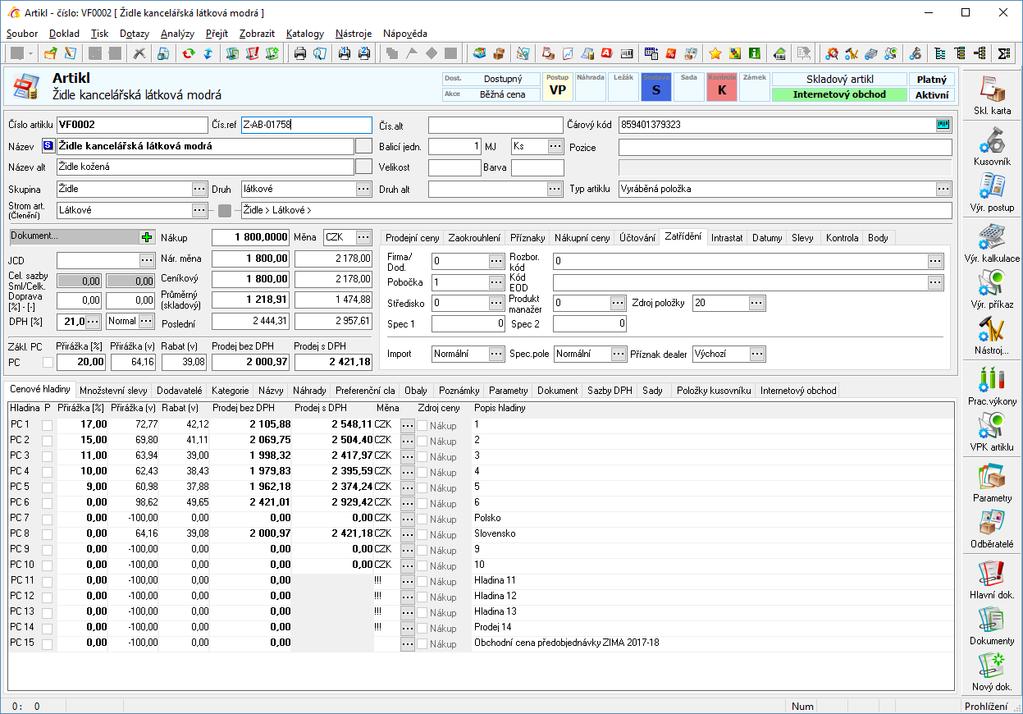Toggle the P checkbox in row PC 8

point(47,534)
